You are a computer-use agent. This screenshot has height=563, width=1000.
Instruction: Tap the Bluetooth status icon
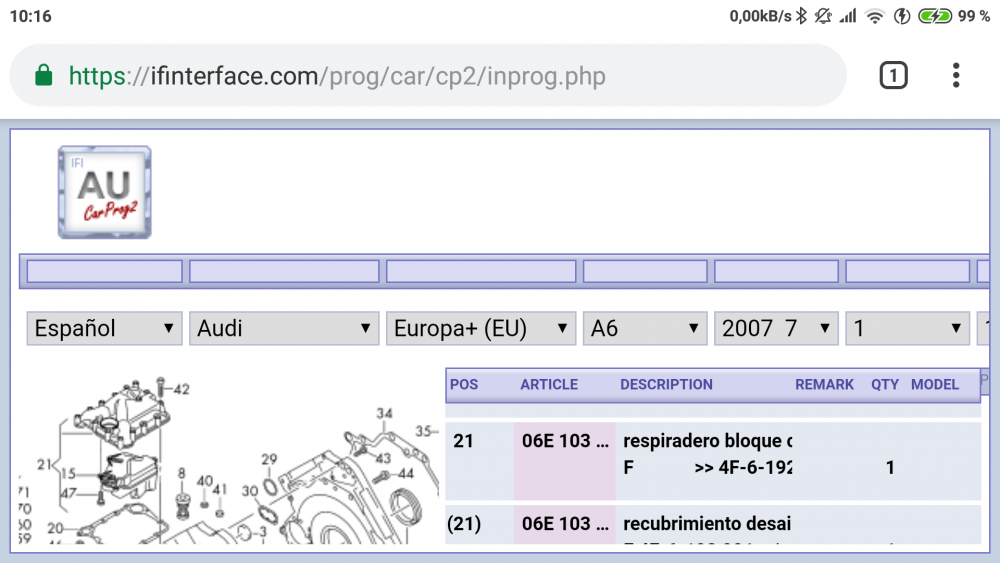[802, 16]
